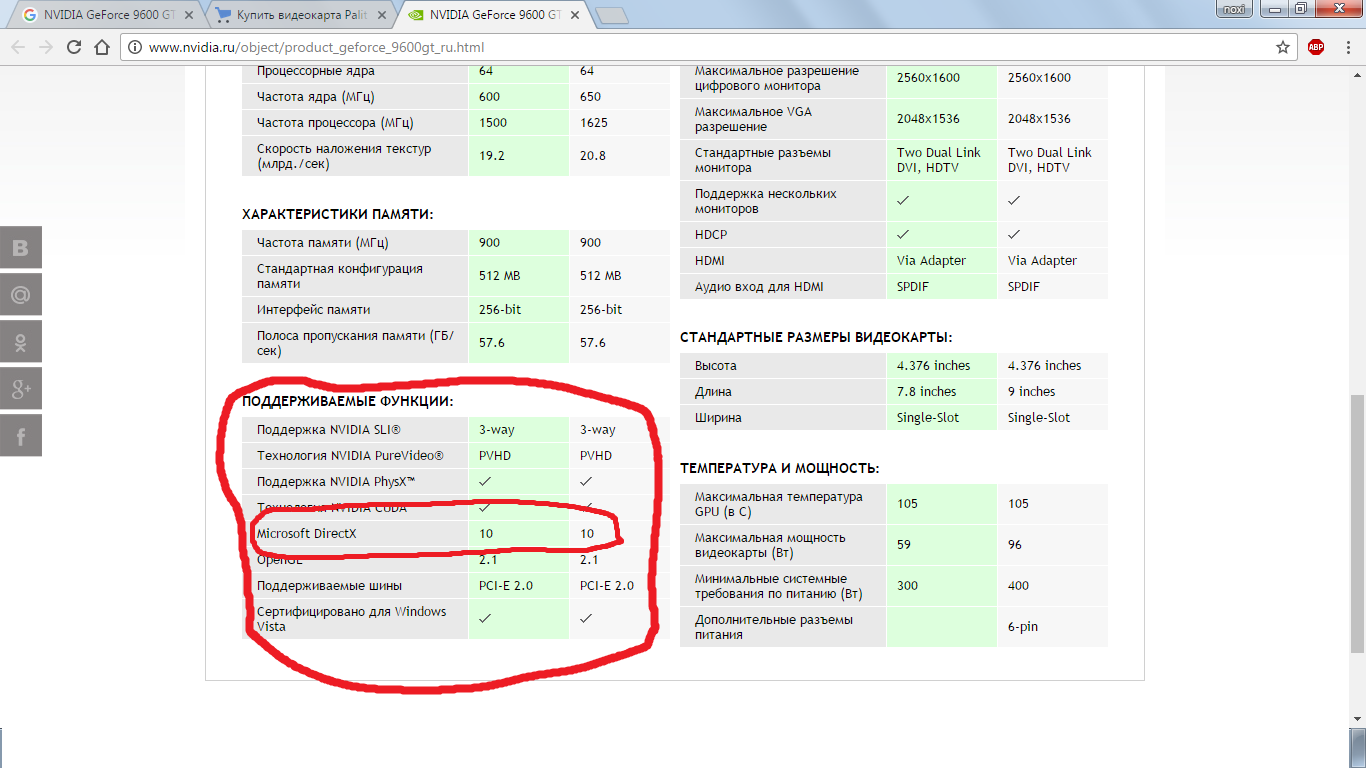Viewport: 1366px width, 768px height.
Task: Click the core frequency value 600
Action: 490,97
